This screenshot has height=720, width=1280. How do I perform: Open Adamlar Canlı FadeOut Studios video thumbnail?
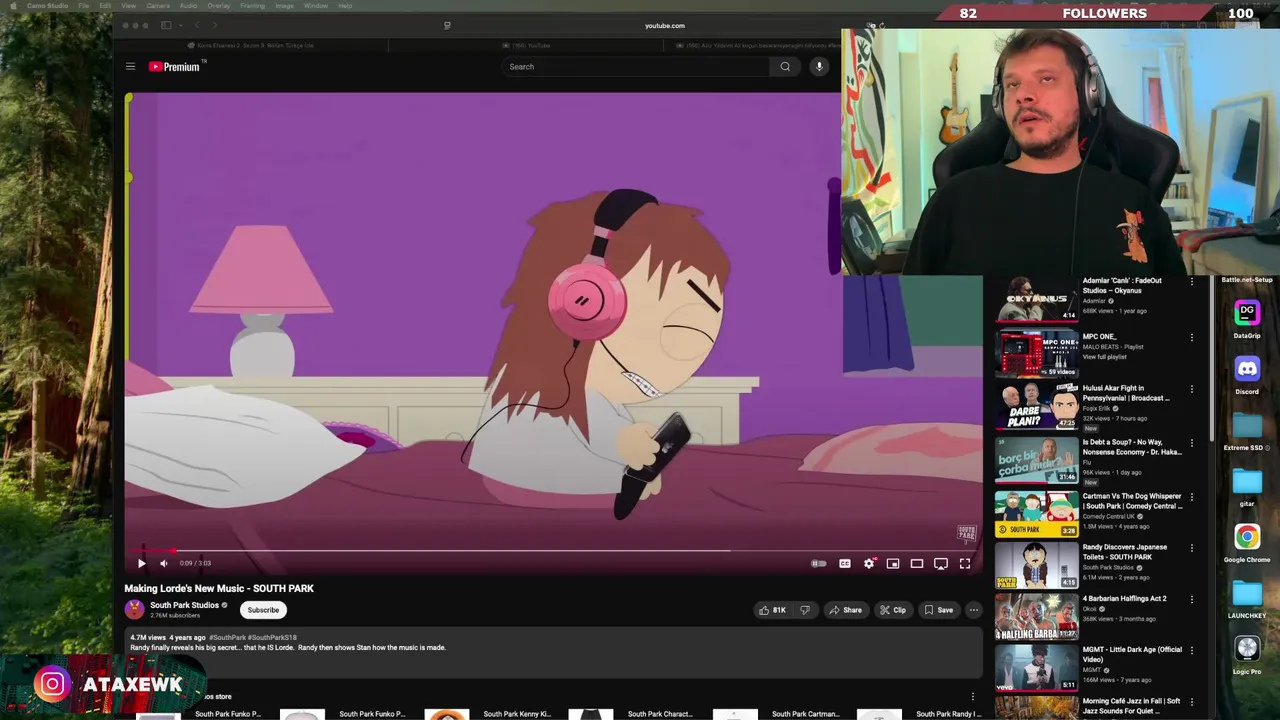coord(1037,299)
